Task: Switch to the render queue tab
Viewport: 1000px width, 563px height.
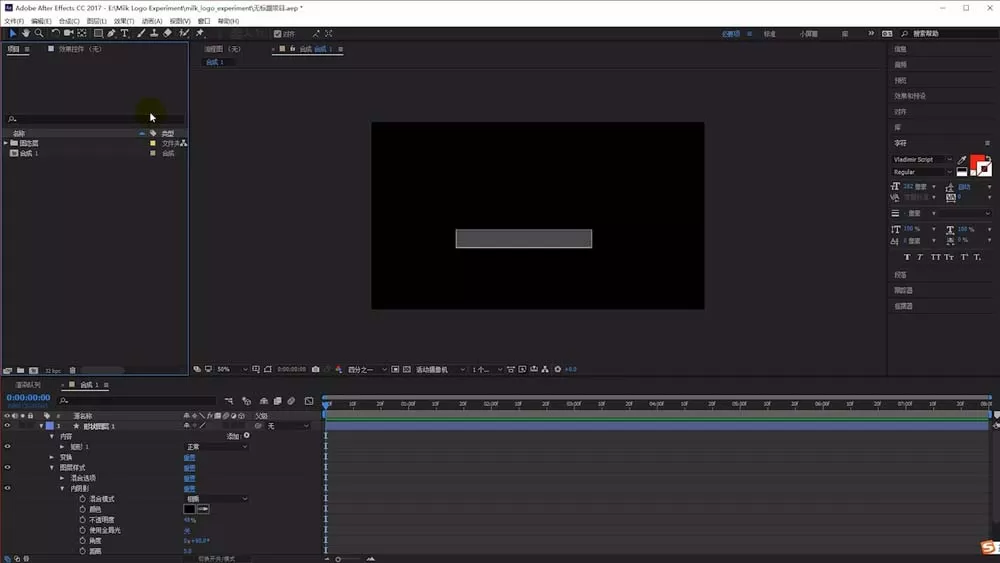Action: click(28, 385)
